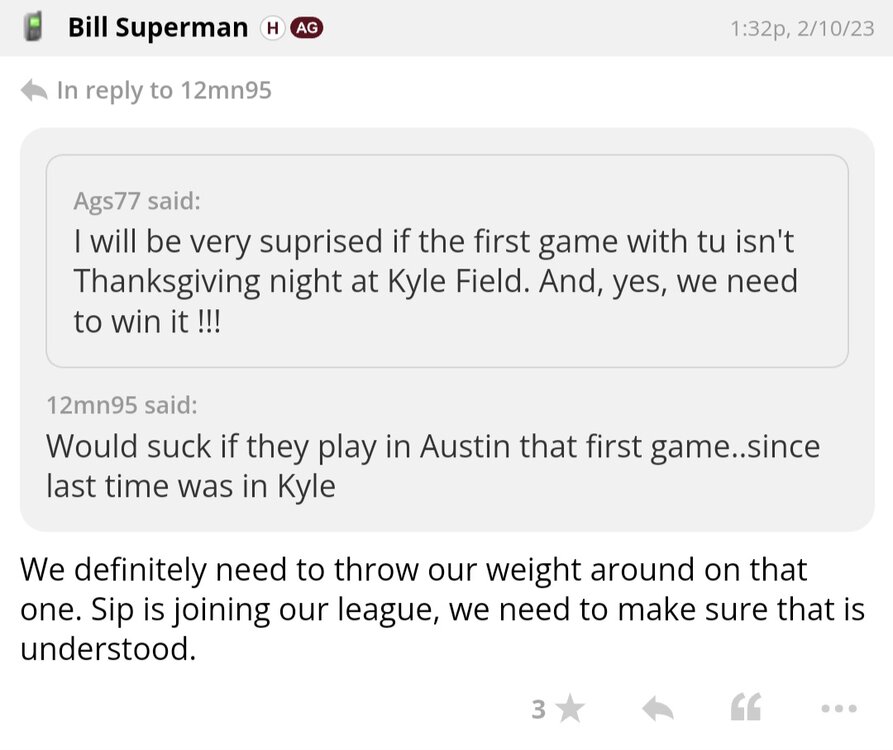Reply to post using bottom arrow icon
This screenshot has width=893, height=750.
[657, 709]
